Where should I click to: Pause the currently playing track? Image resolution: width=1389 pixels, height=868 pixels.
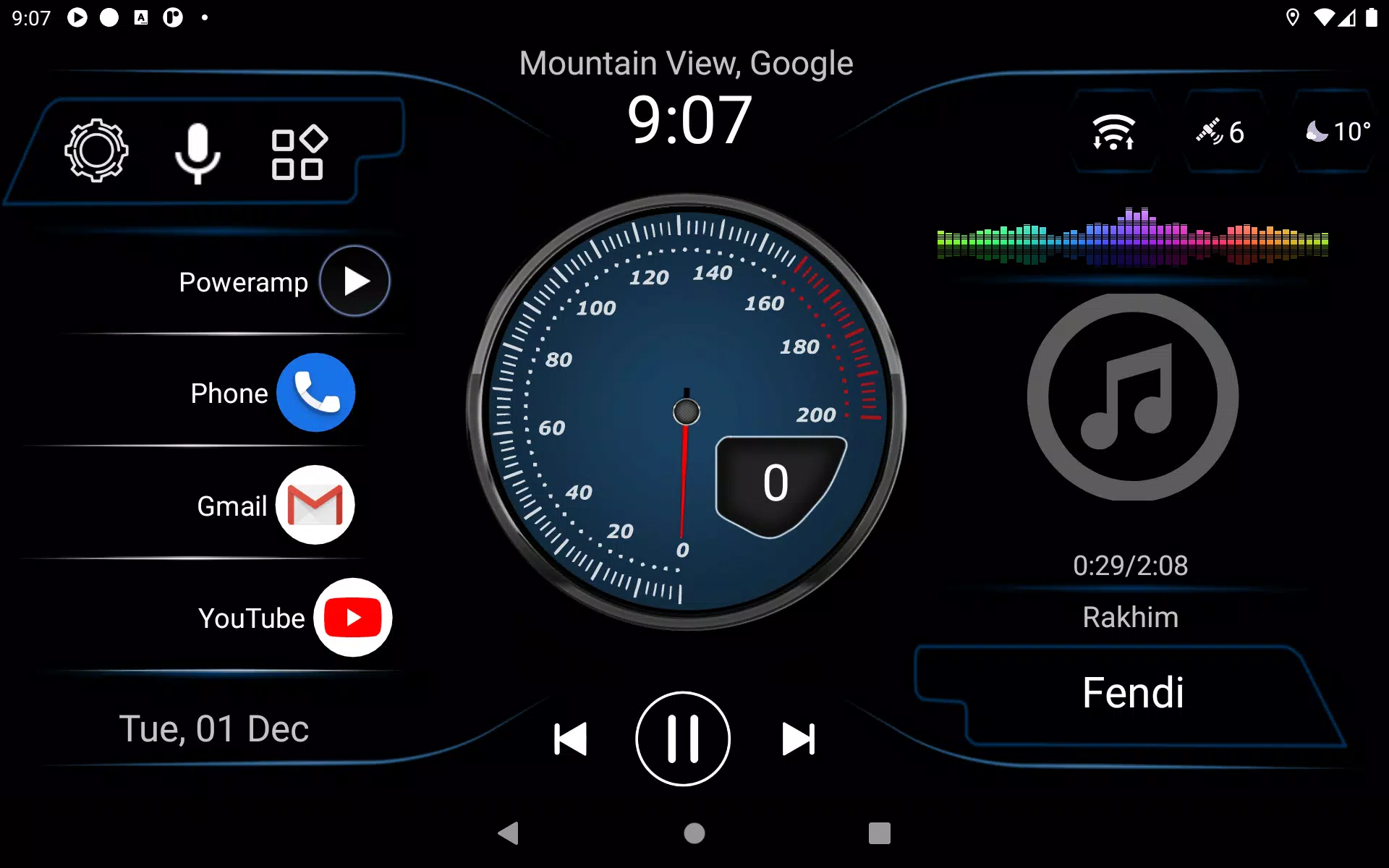point(682,736)
